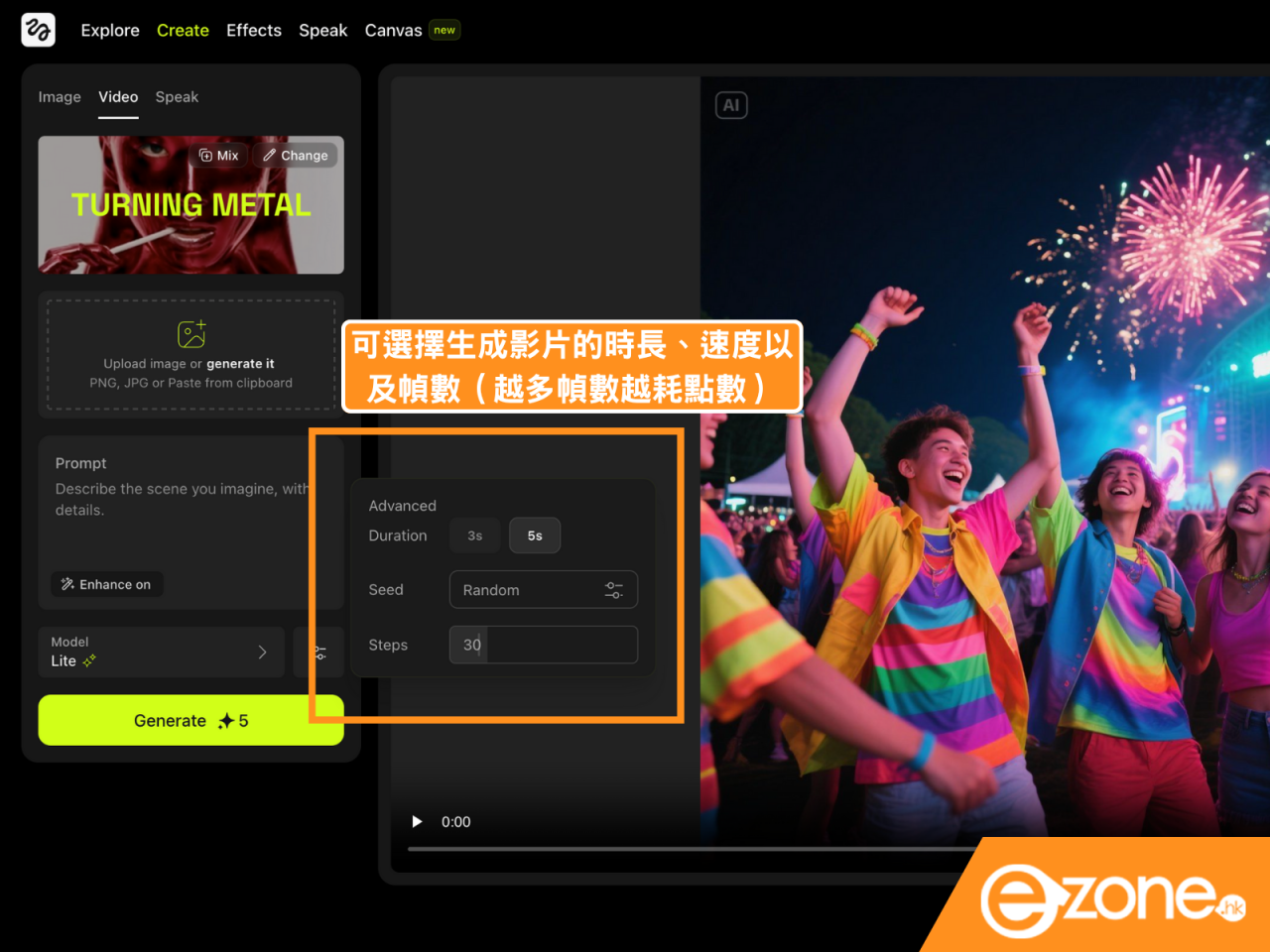Image resolution: width=1270 pixels, height=952 pixels.
Task: Select the 5s duration option
Action: click(x=535, y=535)
